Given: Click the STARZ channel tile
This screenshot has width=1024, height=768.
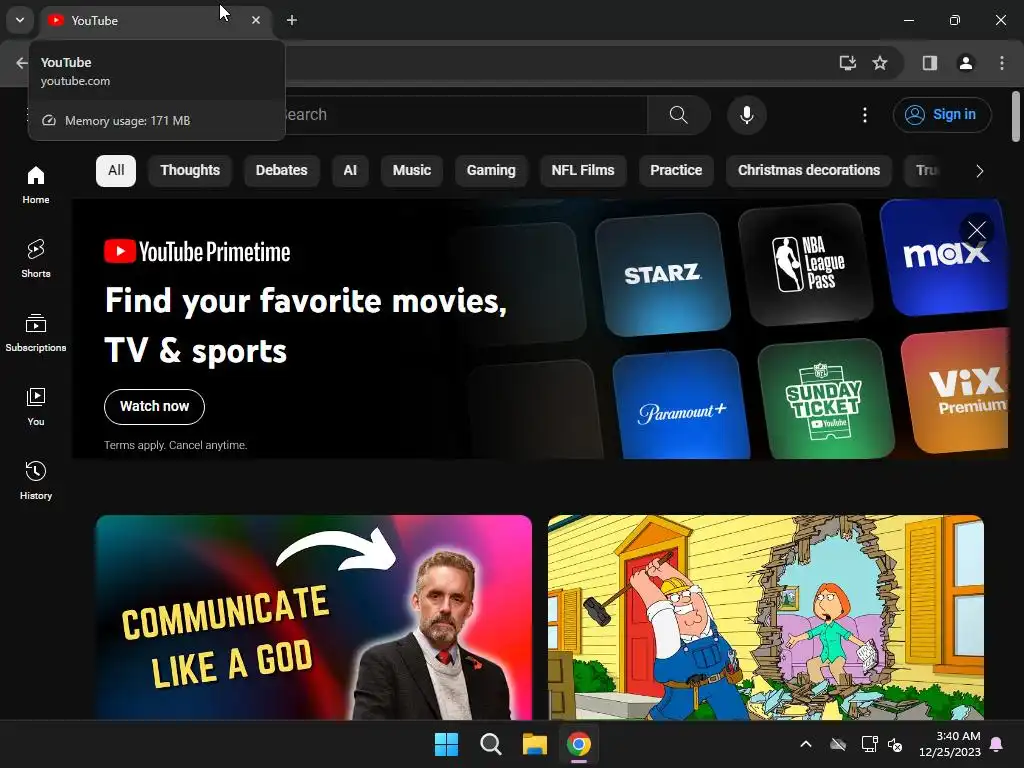Looking at the screenshot, I should point(662,273).
